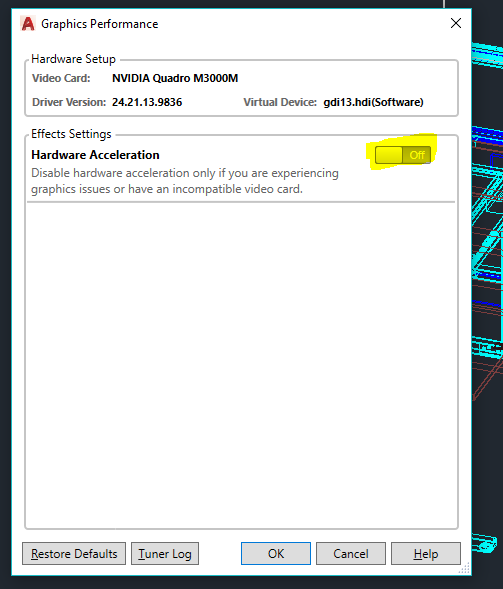Click the AutoCAD logo icon in title bar

(x=28, y=24)
